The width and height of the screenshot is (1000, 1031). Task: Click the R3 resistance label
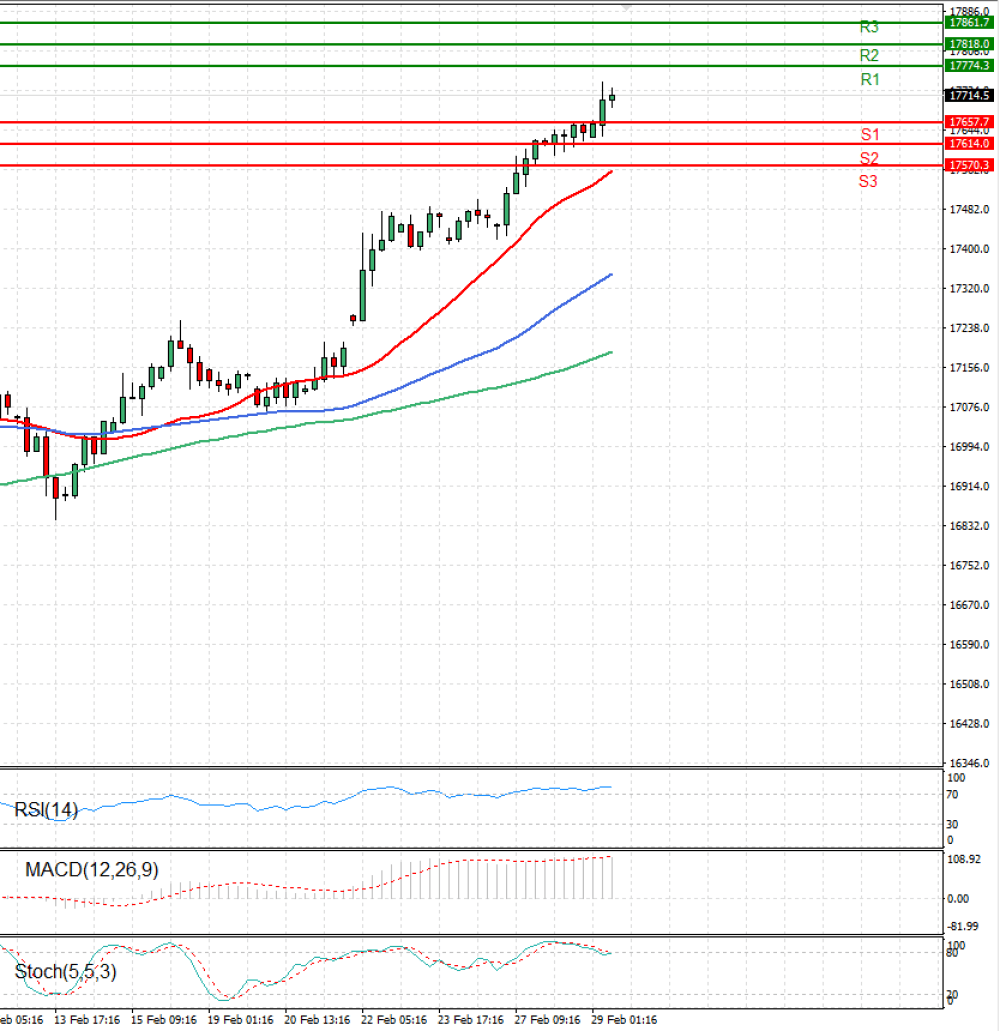pos(869,28)
